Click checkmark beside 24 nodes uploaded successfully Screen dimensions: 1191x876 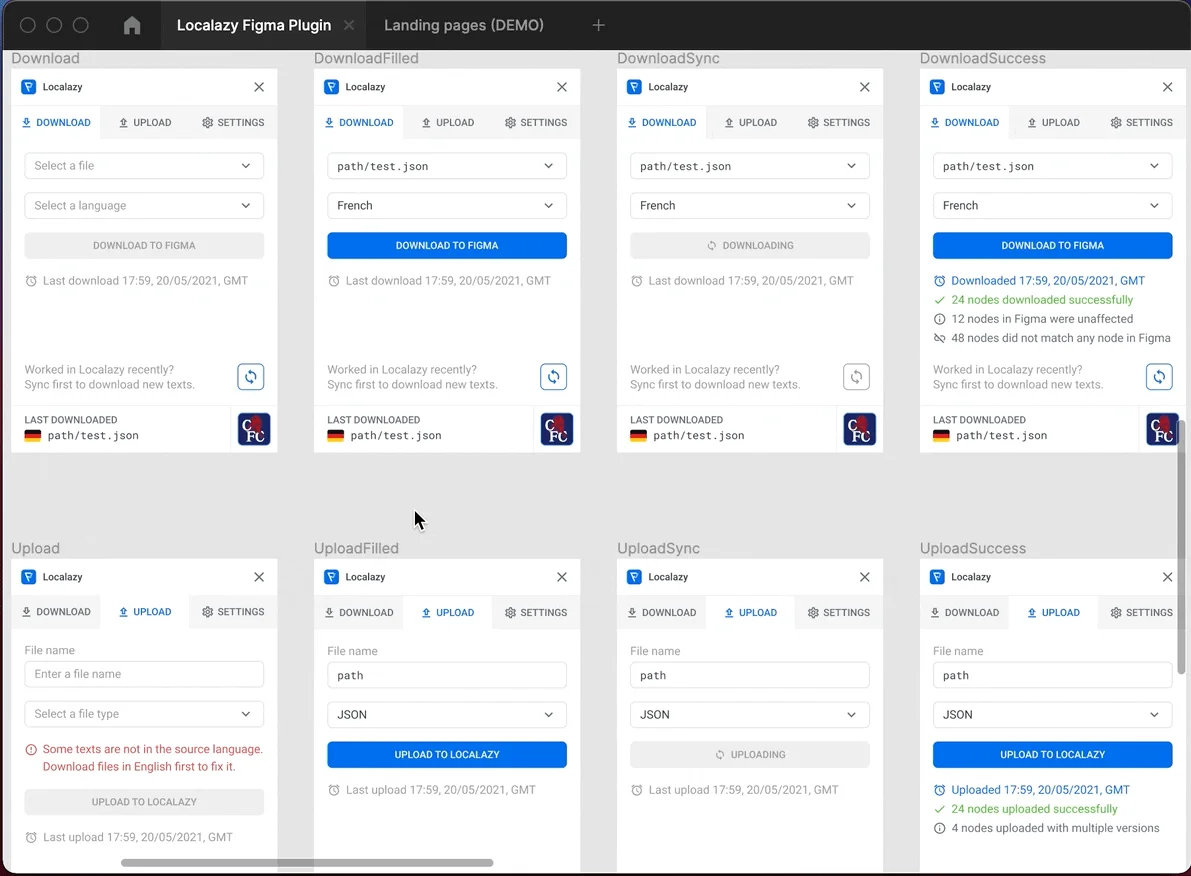940,809
